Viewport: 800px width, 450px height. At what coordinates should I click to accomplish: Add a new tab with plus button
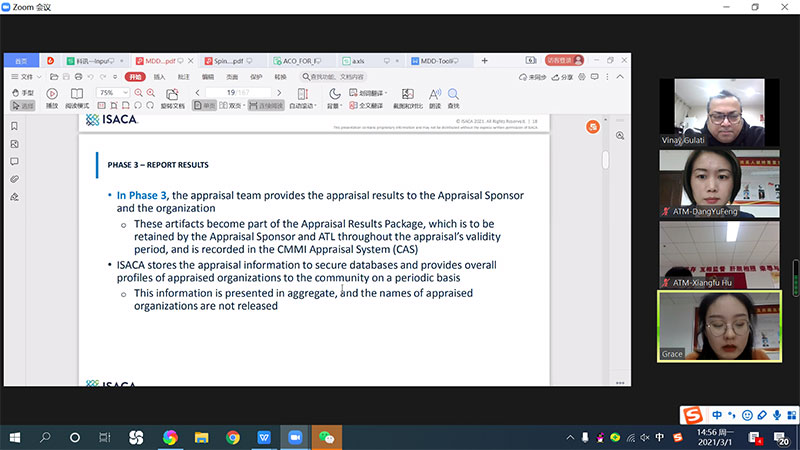tap(485, 61)
